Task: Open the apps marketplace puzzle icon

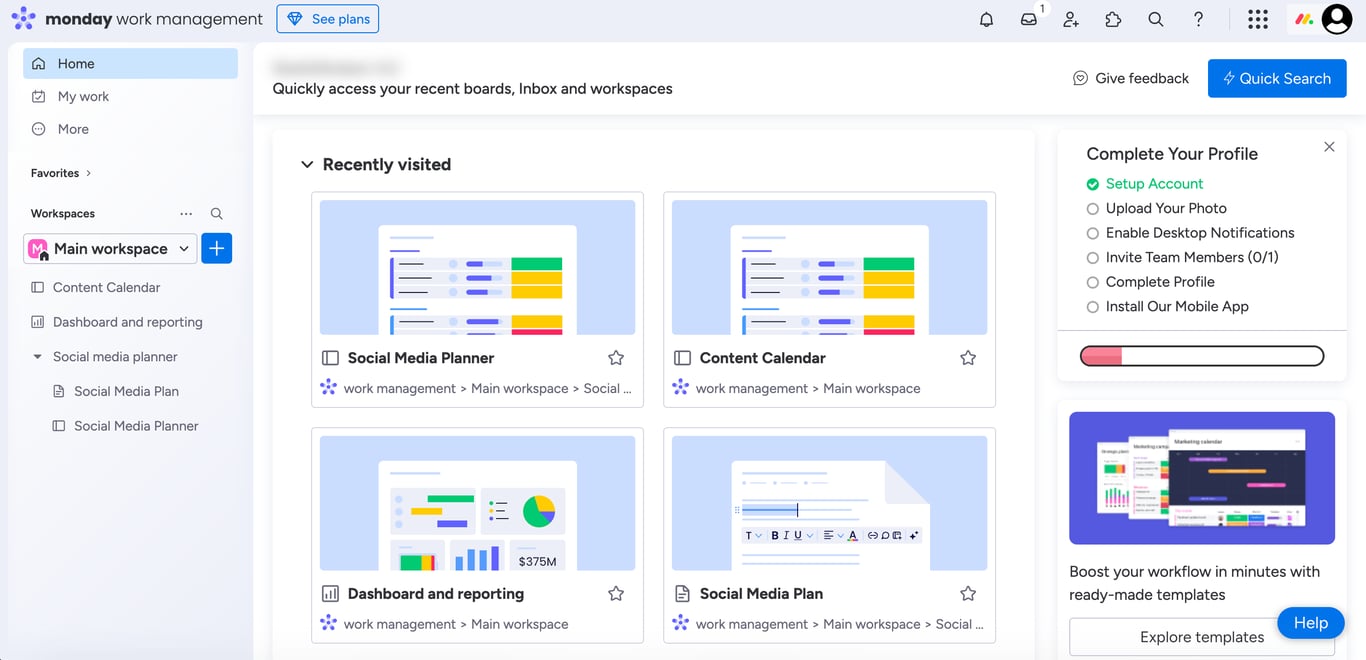Action: coord(1113,19)
